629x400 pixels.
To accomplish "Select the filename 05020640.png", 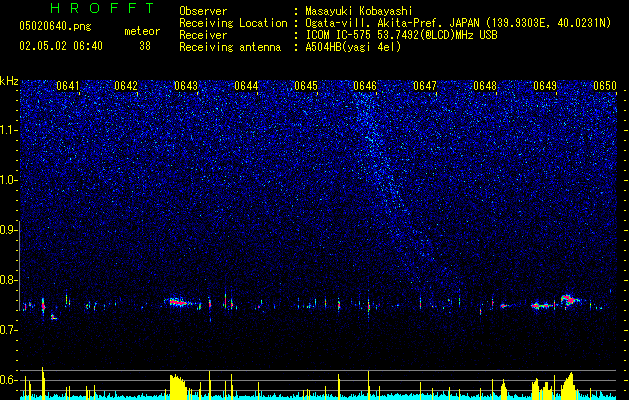I will pyautogui.click(x=55, y=27).
